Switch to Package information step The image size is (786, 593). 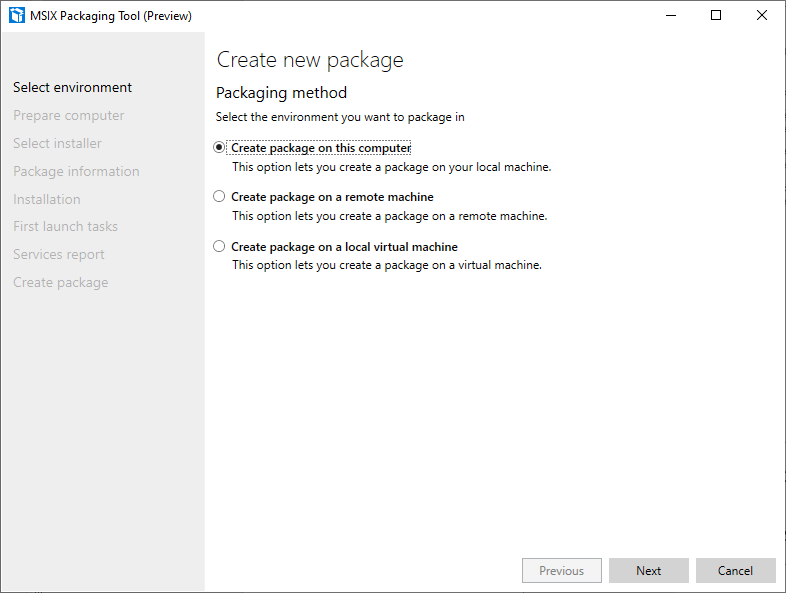[x=76, y=171]
